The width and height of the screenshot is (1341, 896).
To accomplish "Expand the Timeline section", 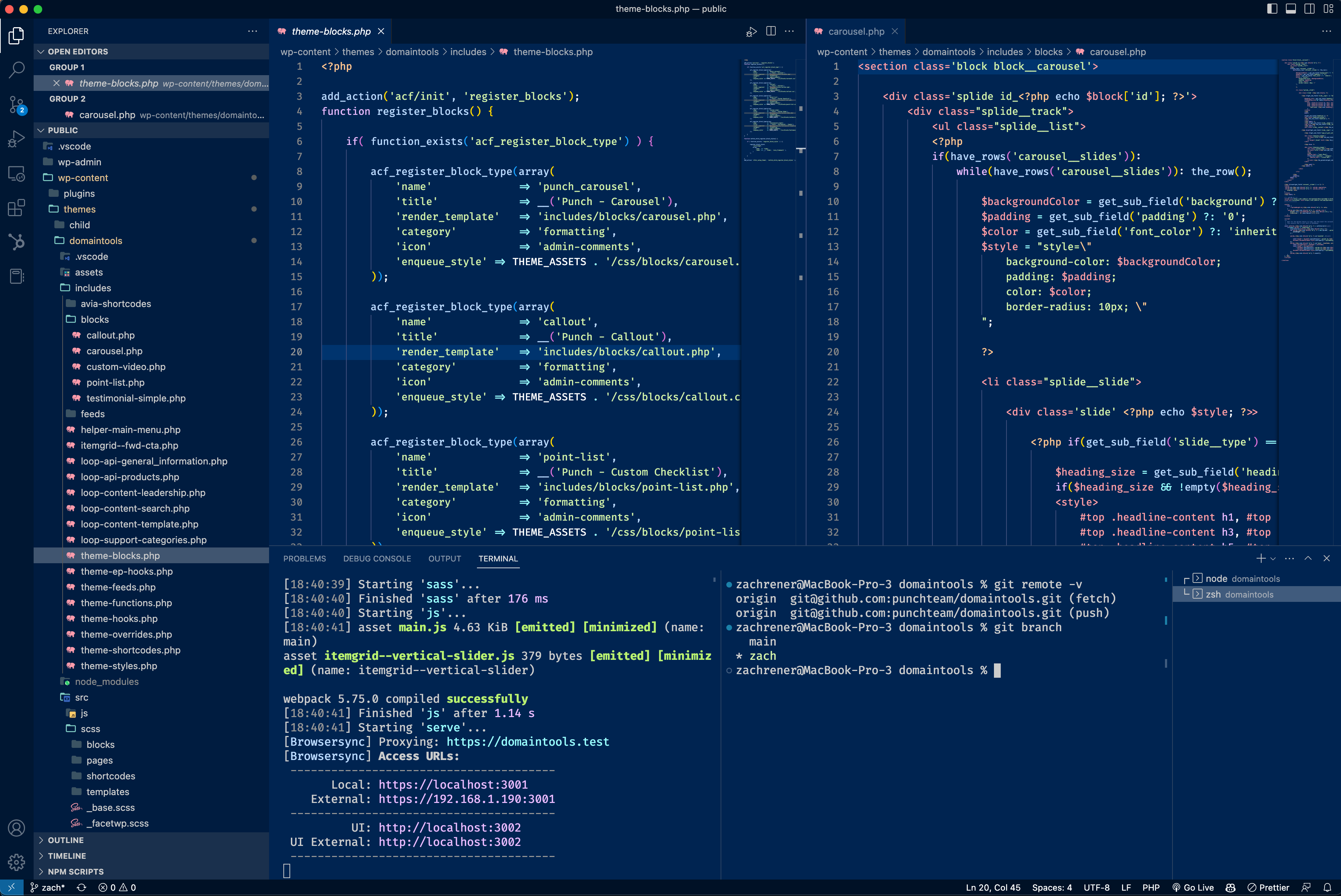I will click(151, 856).
